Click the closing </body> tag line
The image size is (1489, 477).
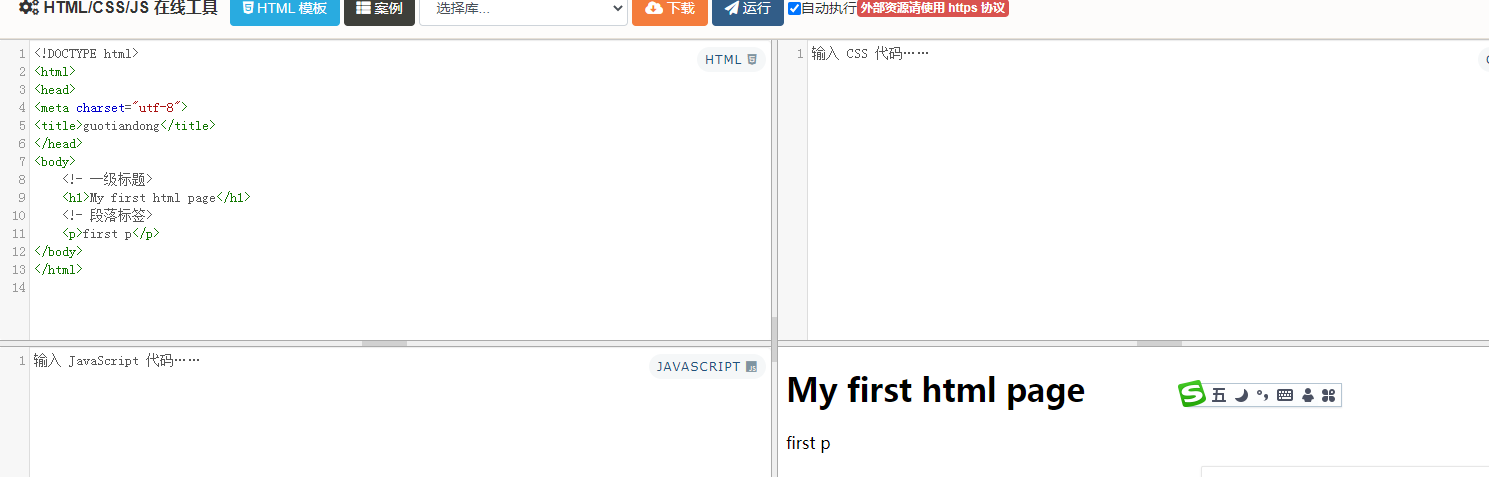coord(58,252)
